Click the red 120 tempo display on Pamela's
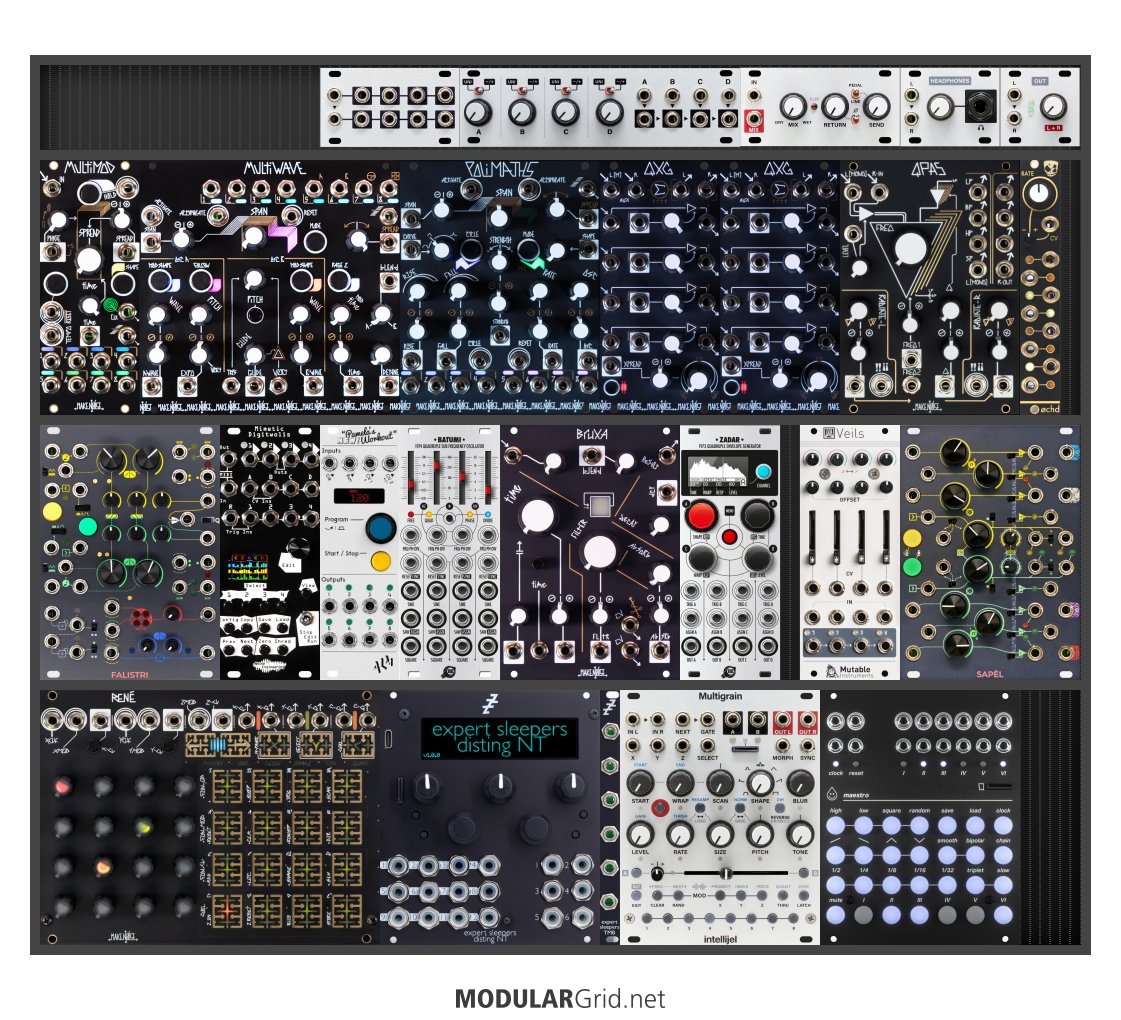The width and height of the screenshot is (1121, 1020). coord(359,495)
